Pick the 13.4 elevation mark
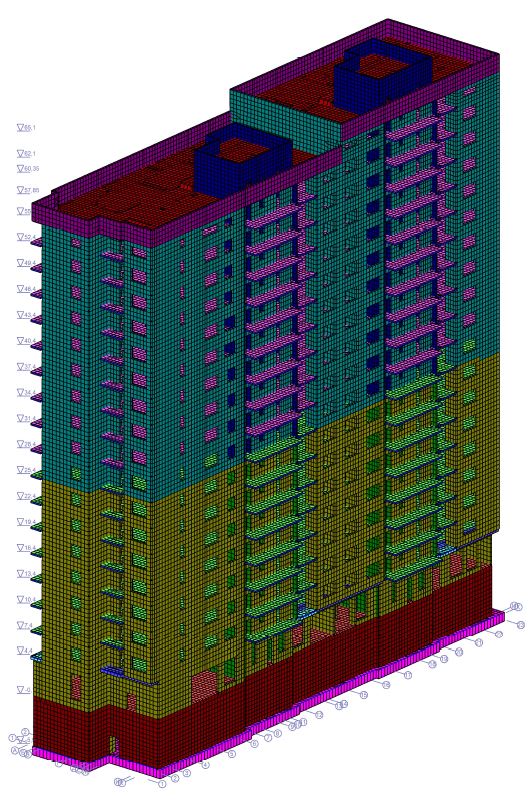This screenshot has height=805, width=532. (26, 573)
